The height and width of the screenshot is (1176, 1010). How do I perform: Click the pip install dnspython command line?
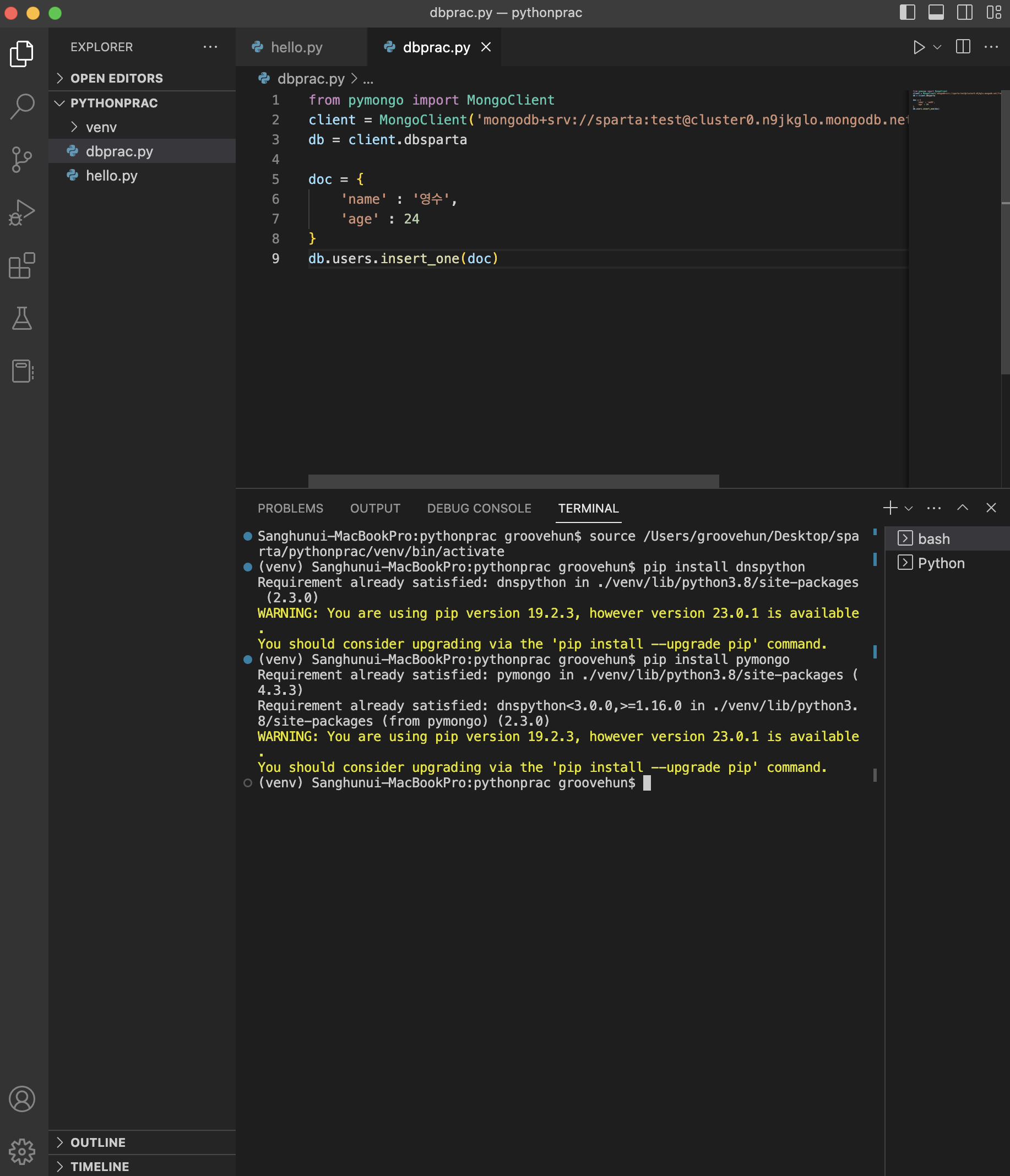point(531,568)
